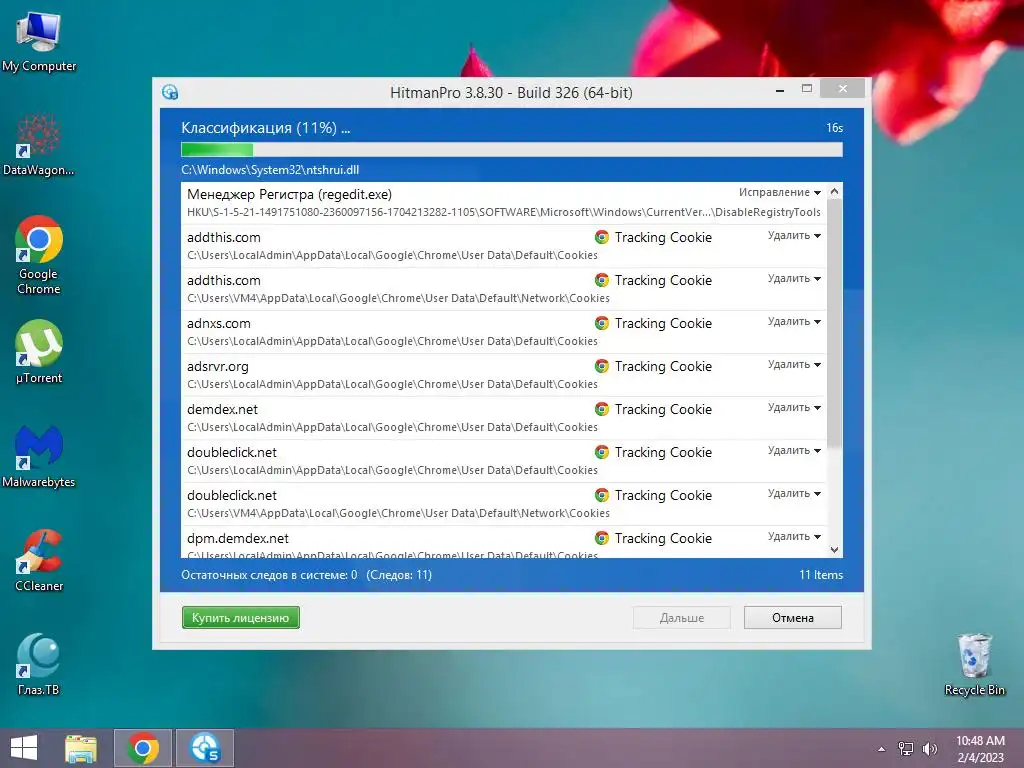Screen dimensions: 1024x768
Task: Open Удалить dropdown for the VM4 addthis.com row
Action: point(794,278)
